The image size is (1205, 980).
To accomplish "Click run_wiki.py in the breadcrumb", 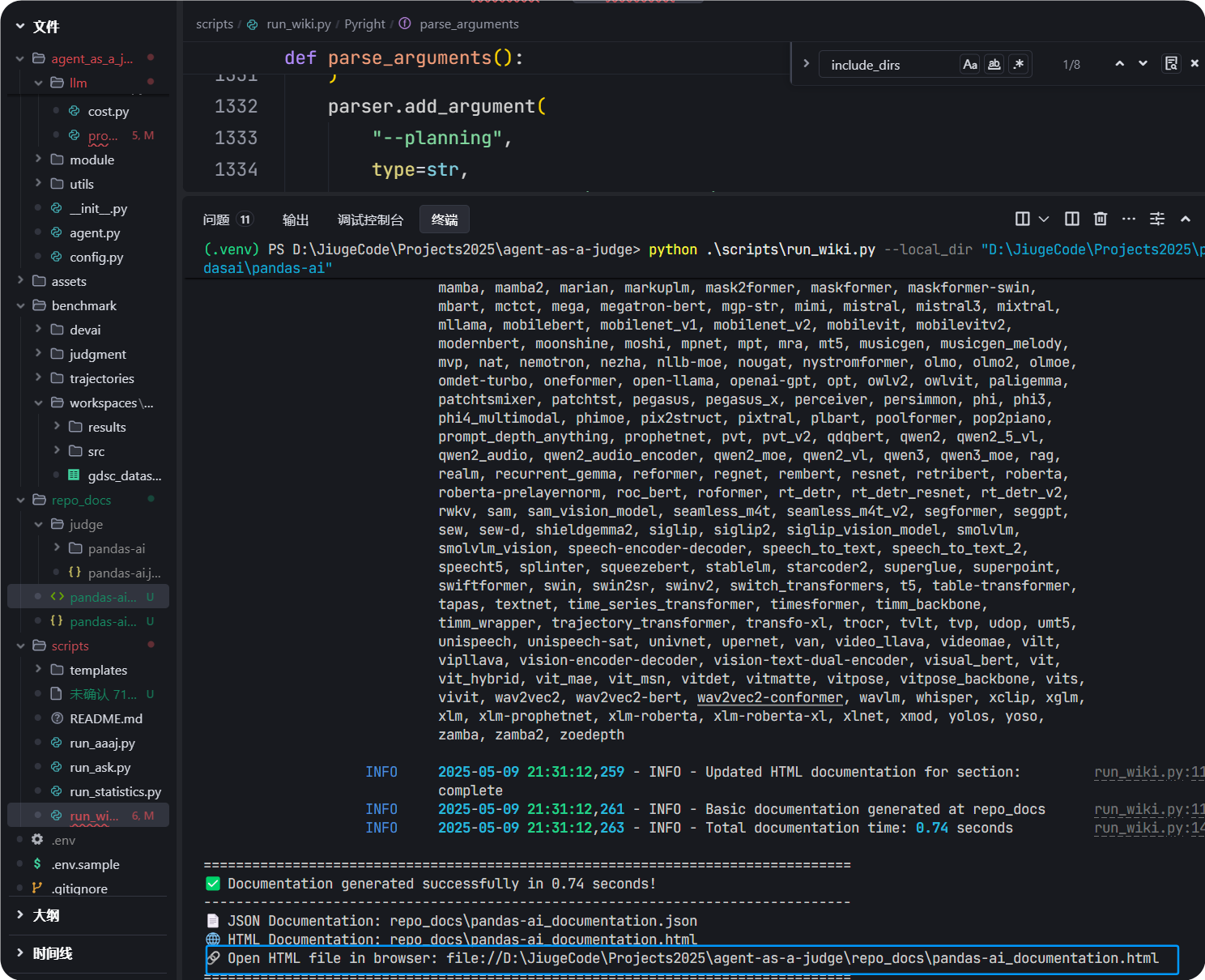I will tap(298, 24).
